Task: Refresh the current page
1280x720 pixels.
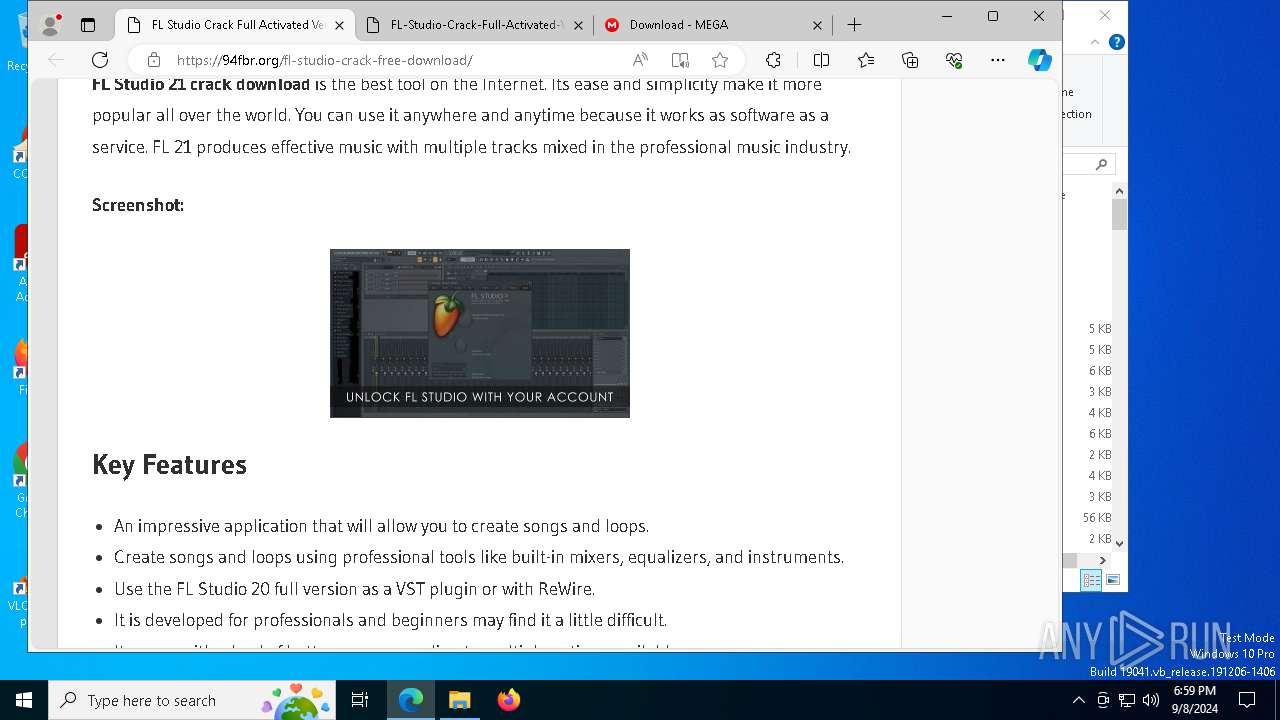Action: 100,60
